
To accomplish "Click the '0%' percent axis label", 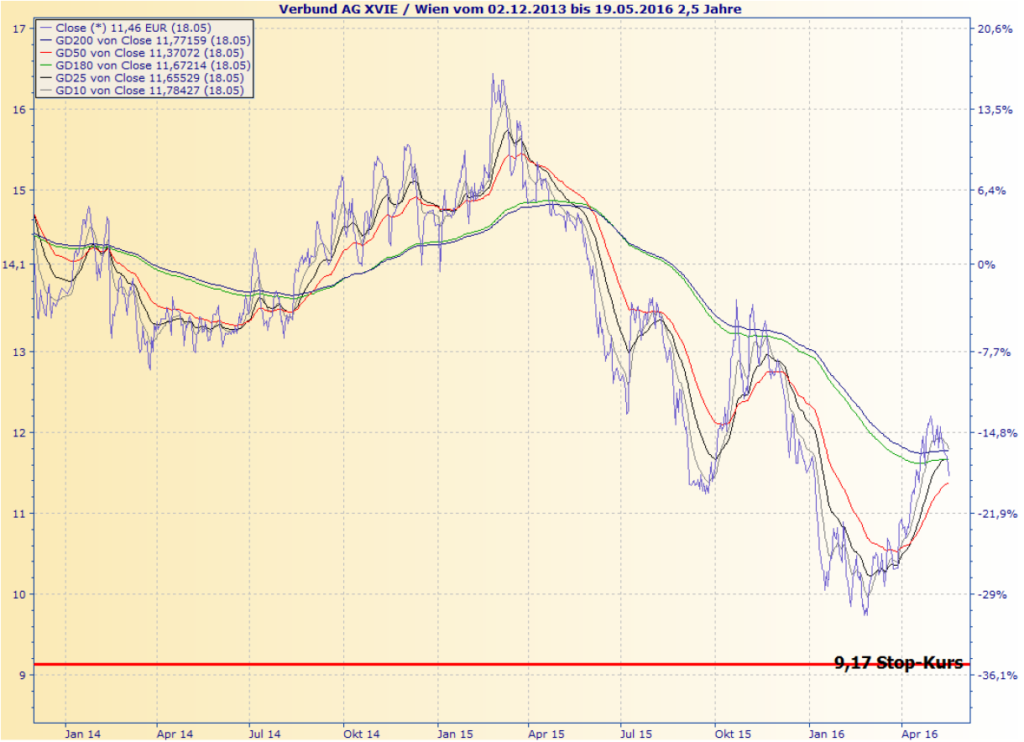I will pos(986,265).
